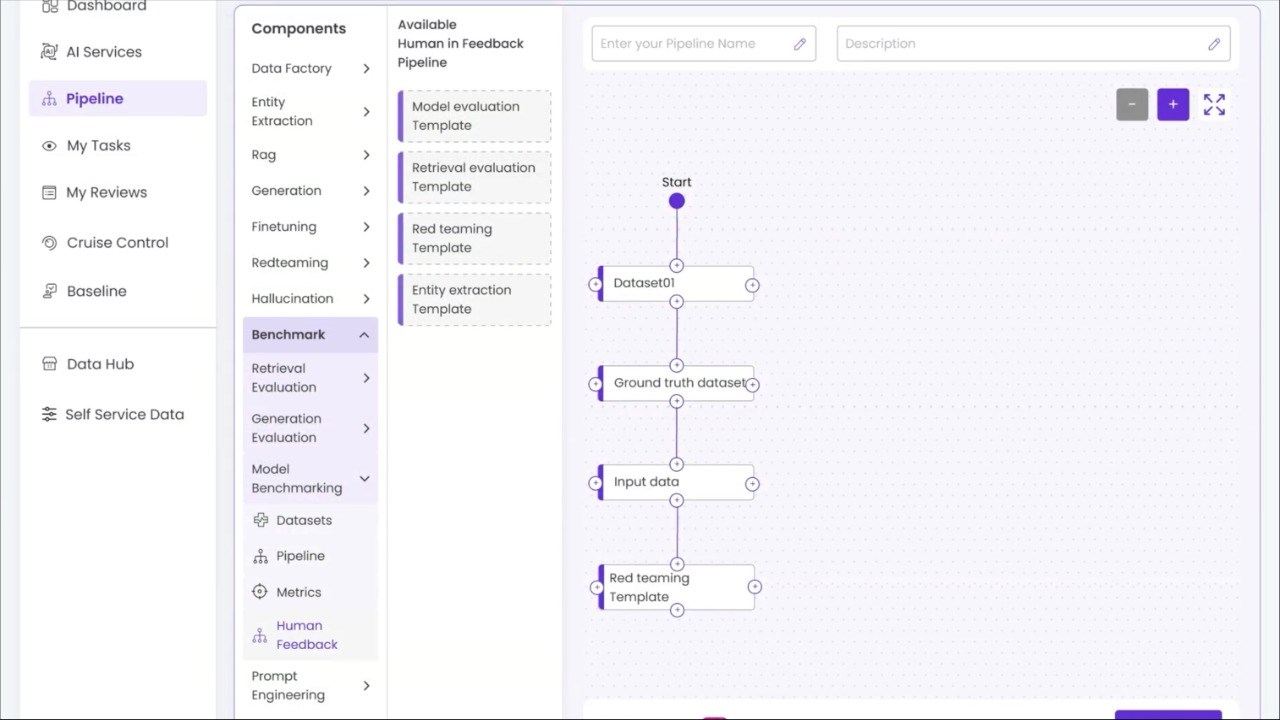
Task: Click the pencil icon in Pipeline Name field
Action: click(x=800, y=44)
